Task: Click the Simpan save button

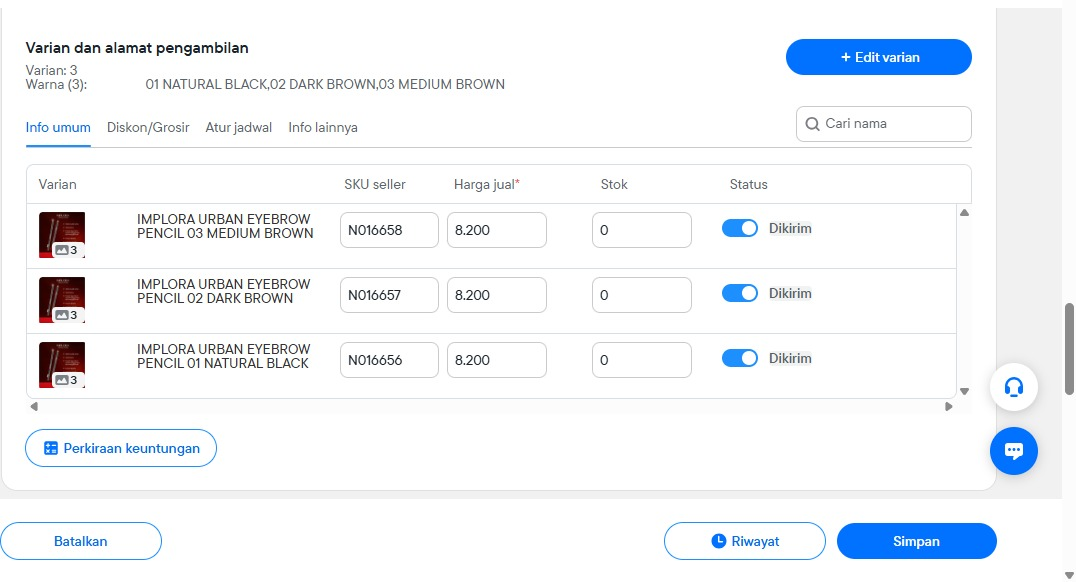Action: click(x=917, y=541)
